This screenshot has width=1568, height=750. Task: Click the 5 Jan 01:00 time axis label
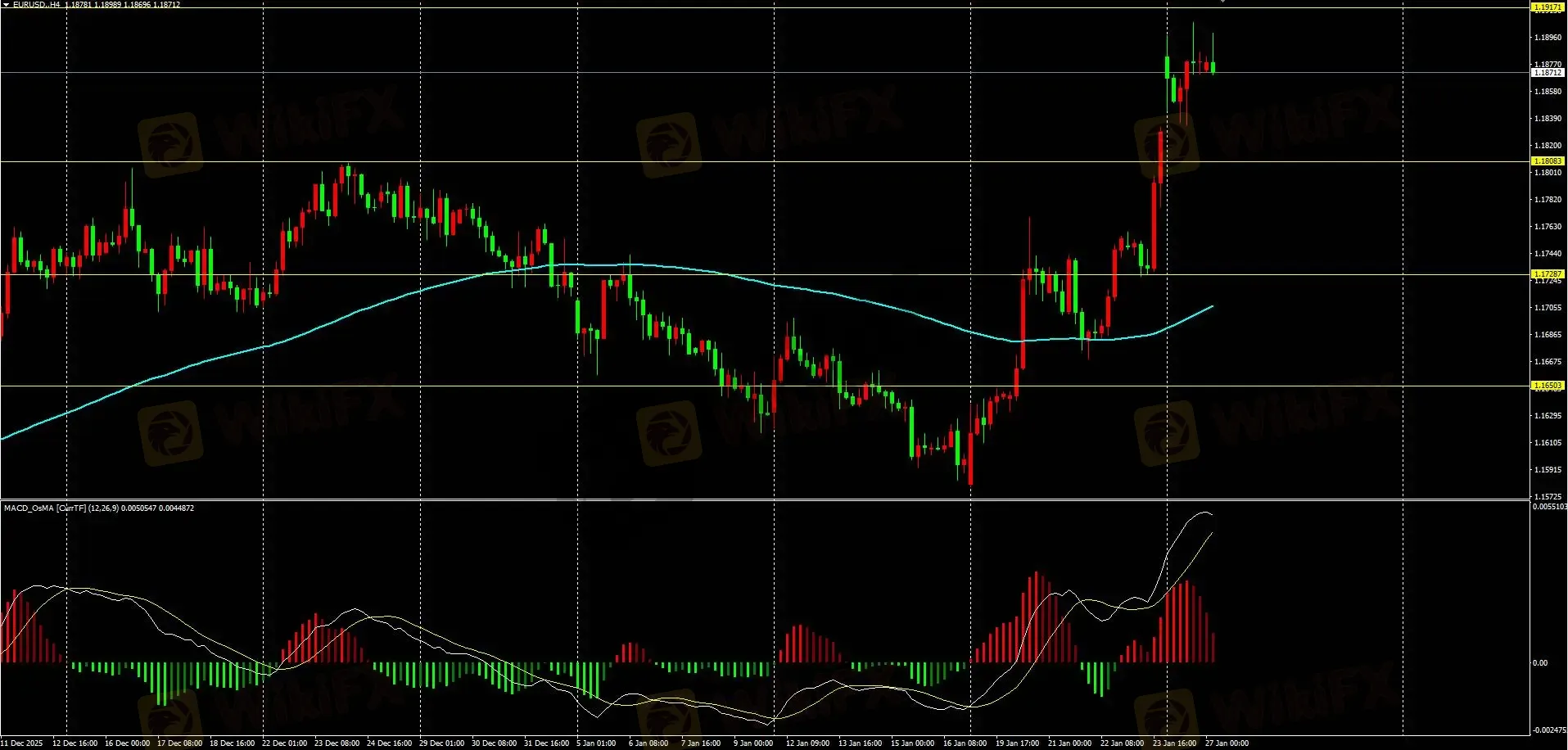click(x=596, y=743)
